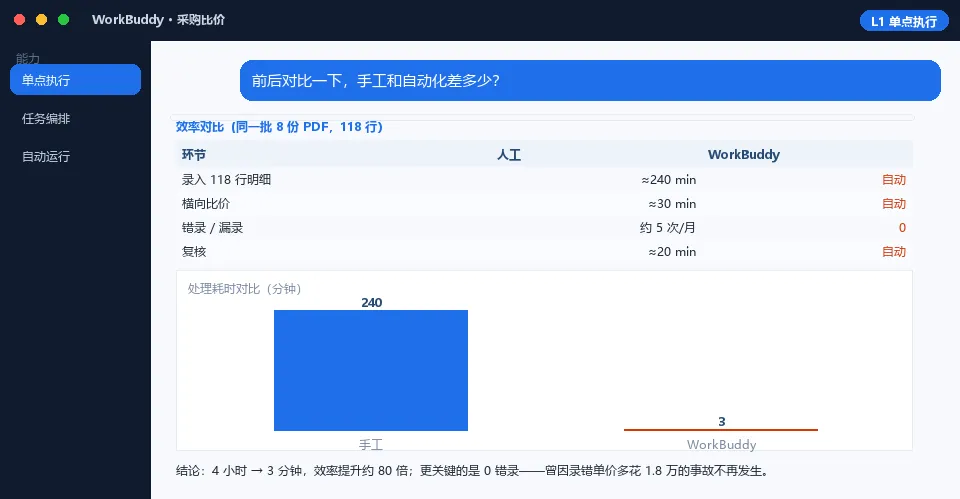Click the red close window dot
Viewport: 960px width, 499px height.
(x=20, y=20)
